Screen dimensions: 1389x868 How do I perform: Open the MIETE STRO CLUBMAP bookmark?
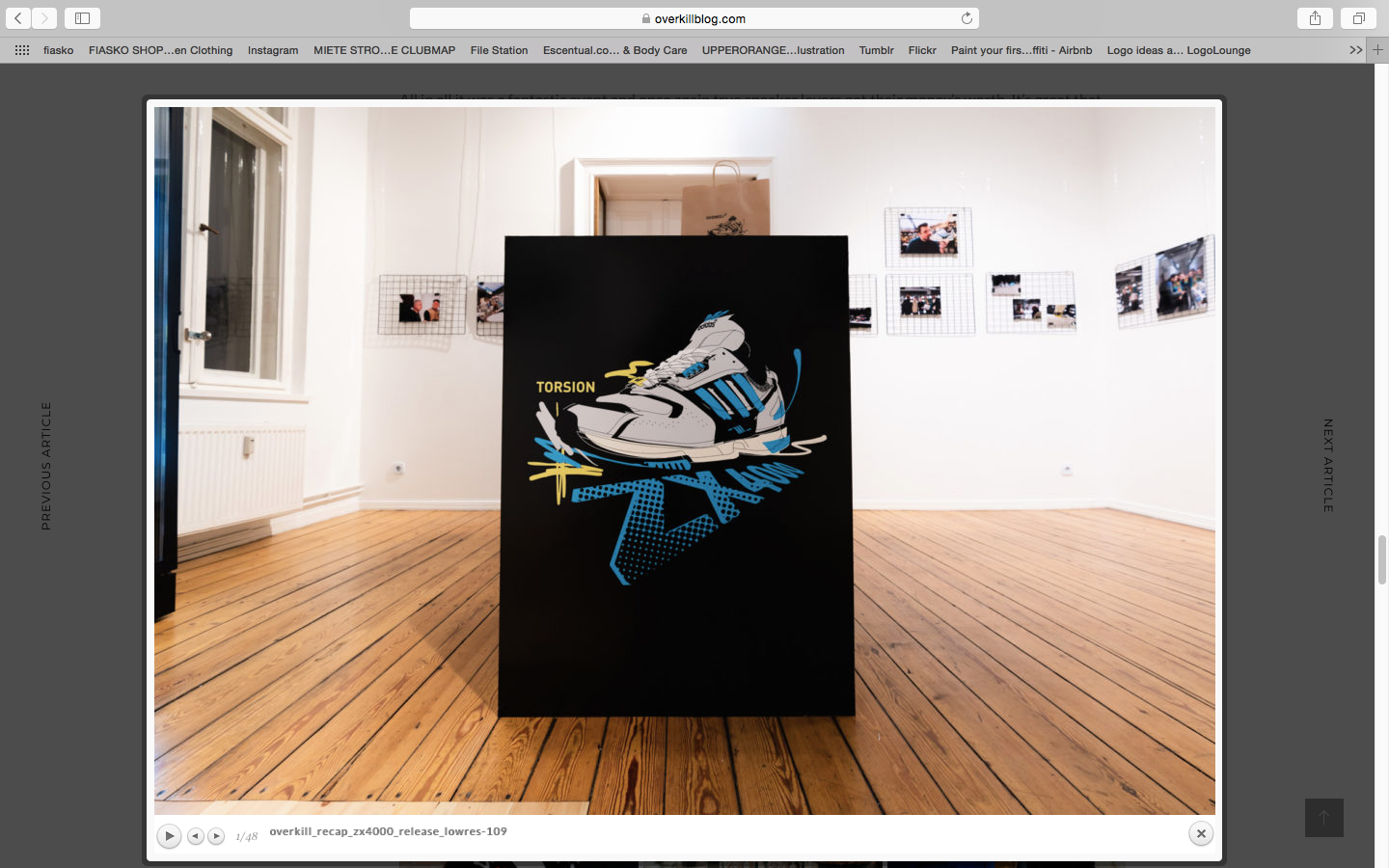tap(384, 50)
